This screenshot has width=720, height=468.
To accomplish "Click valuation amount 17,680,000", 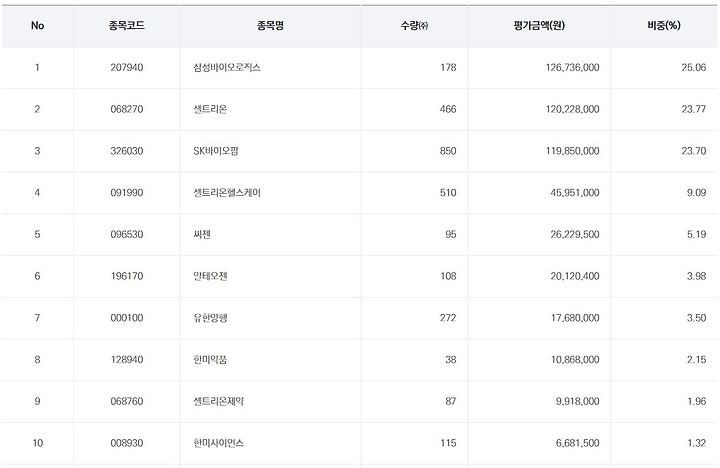I will coord(575,318).
